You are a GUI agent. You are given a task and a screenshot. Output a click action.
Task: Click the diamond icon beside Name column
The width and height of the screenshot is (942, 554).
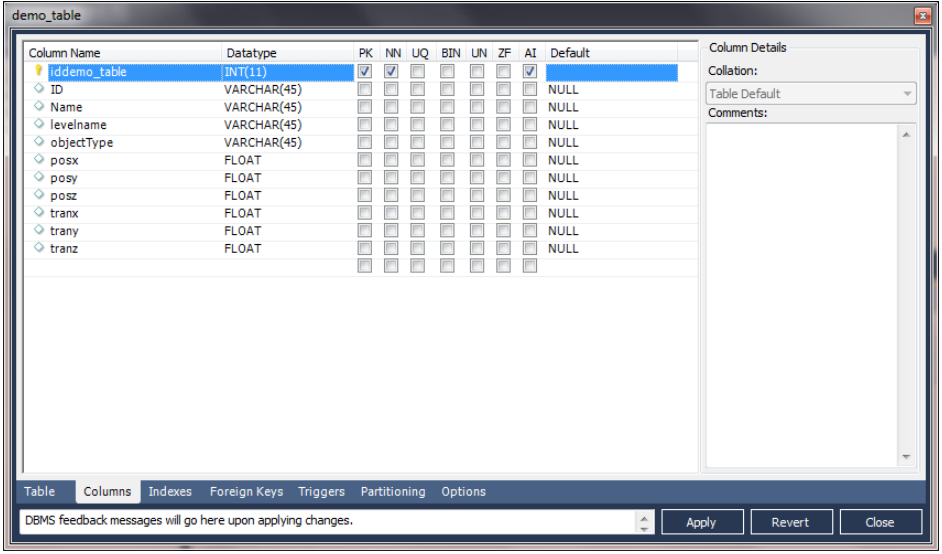tap(39, 106)
